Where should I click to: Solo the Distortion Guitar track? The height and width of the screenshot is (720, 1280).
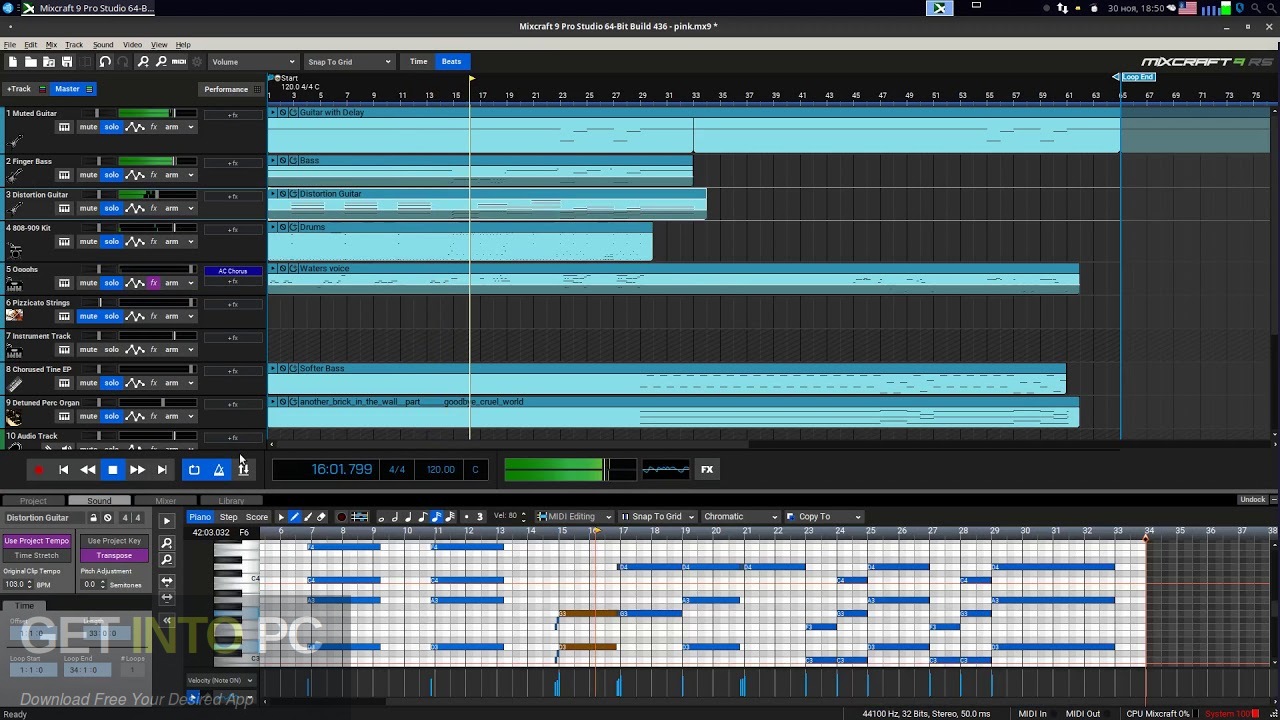pos(112,208)
